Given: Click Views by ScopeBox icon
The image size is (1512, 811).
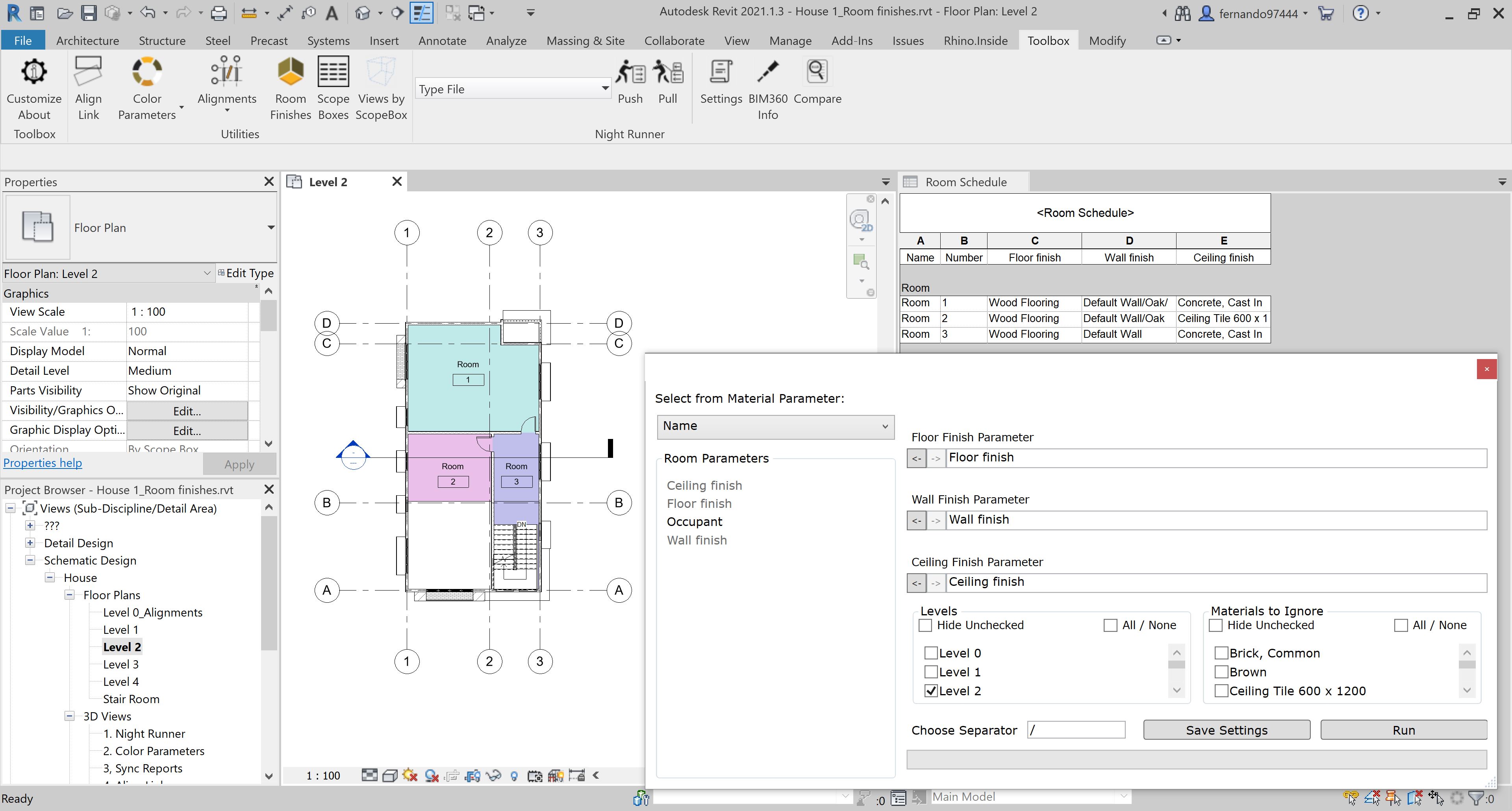Looking at the screenshot, I should (381, 89).
